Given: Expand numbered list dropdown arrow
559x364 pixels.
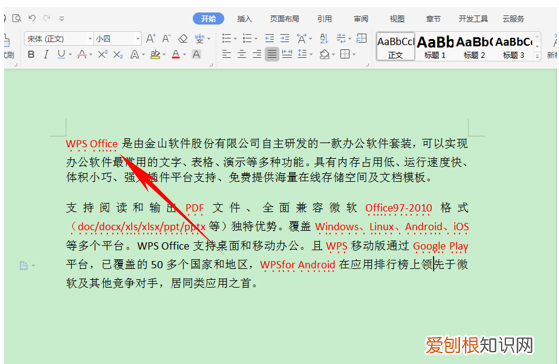Looking at the screenshot, I should [256, 39].
